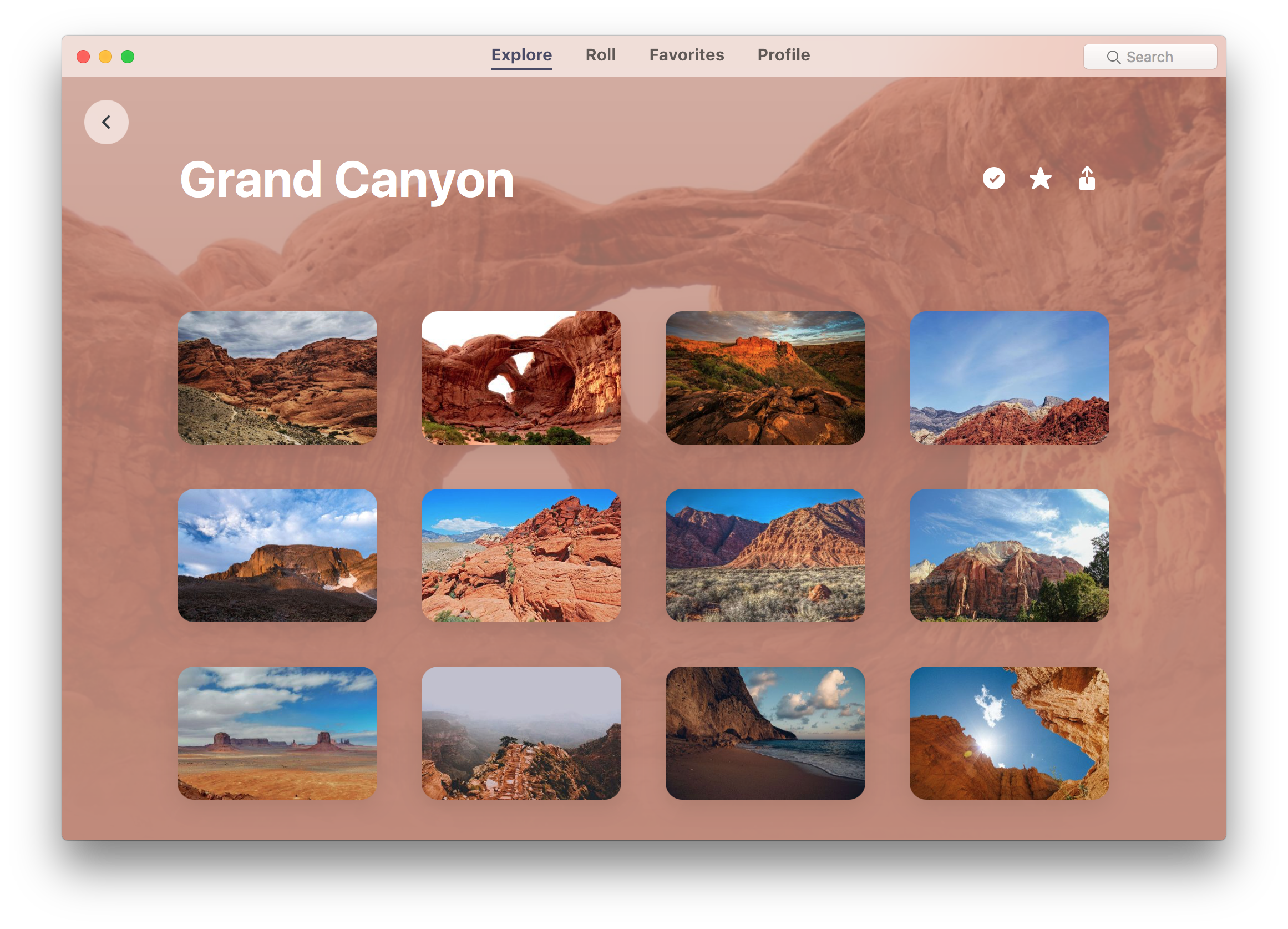Open the striped mountain with sagebrush photo
Image resolution: width=1288 pixels, height=929 pixels.
click(765, 555)
